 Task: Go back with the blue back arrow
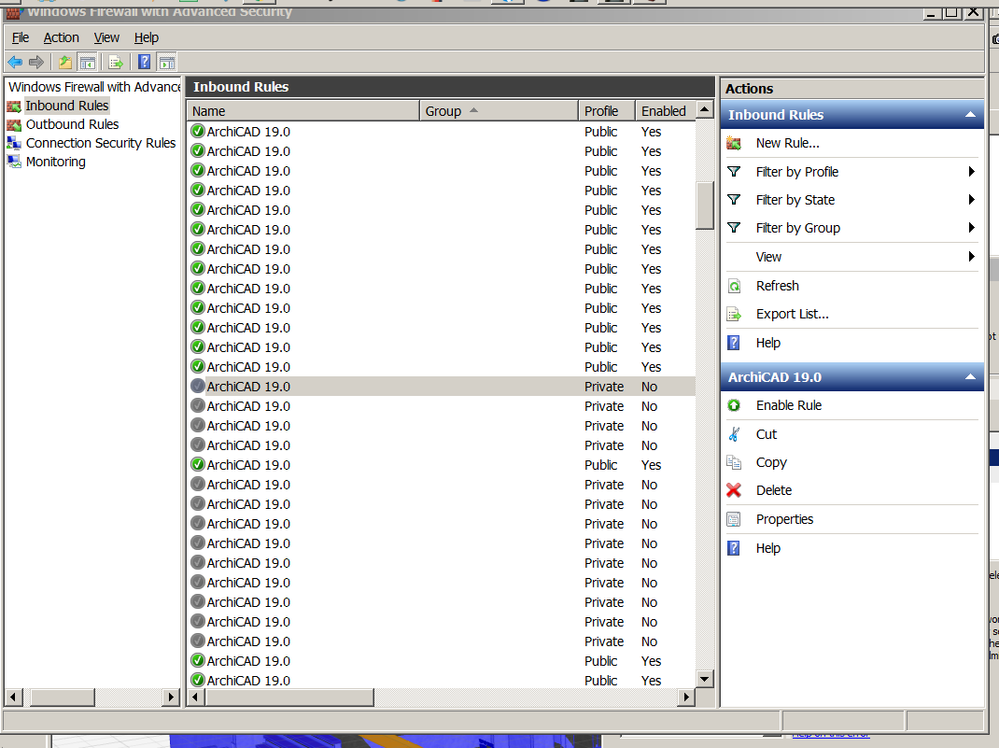click(15, 62)
